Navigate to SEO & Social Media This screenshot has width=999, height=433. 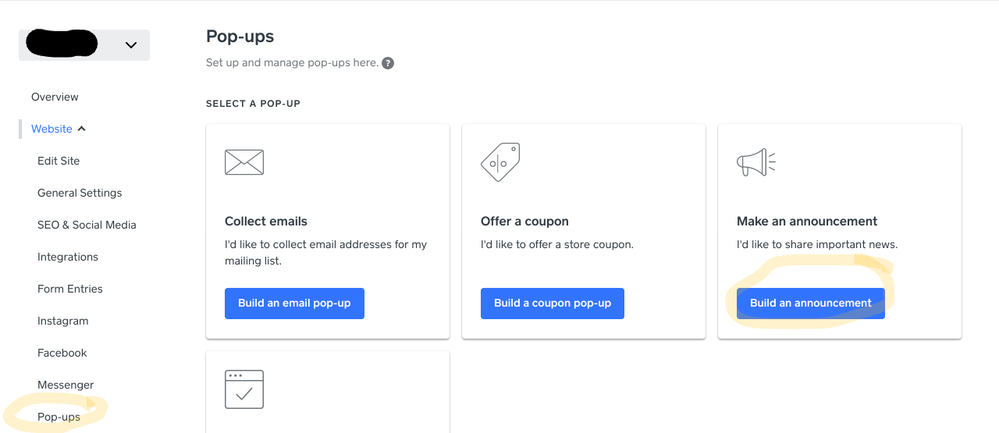[86, 225]
